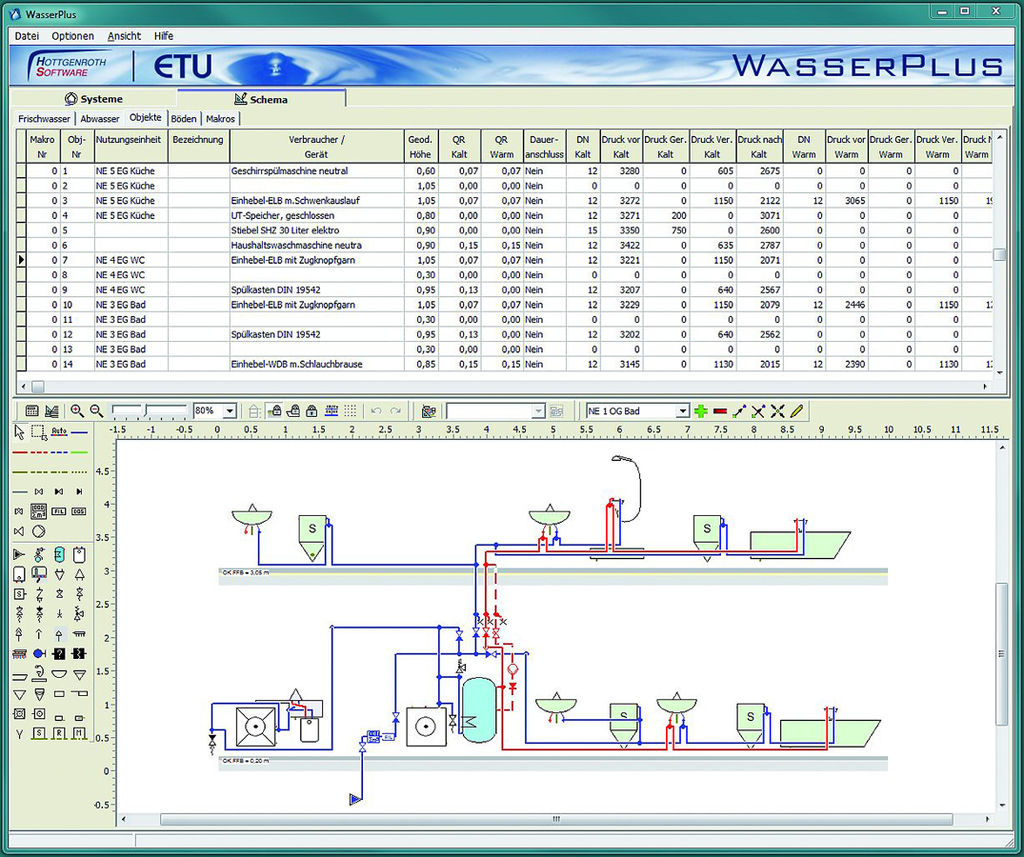
Task: Toggle the blue ruler/snap toolbar button
Action: (x=331, y=411)
